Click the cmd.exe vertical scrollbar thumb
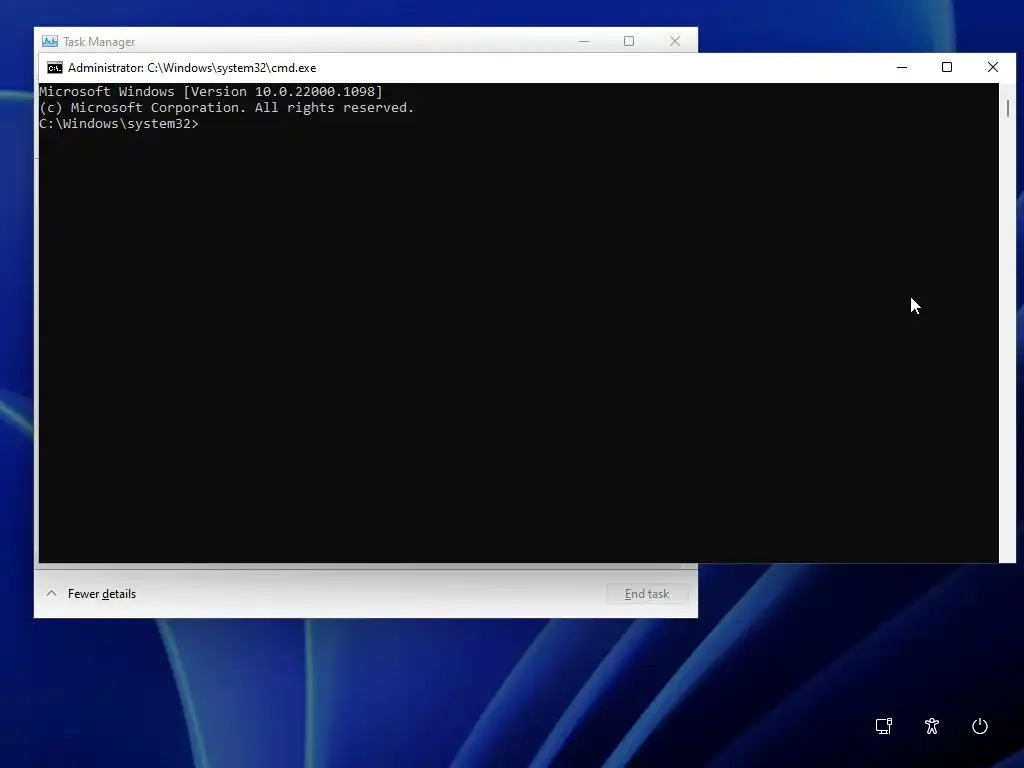 [1008, 108]
